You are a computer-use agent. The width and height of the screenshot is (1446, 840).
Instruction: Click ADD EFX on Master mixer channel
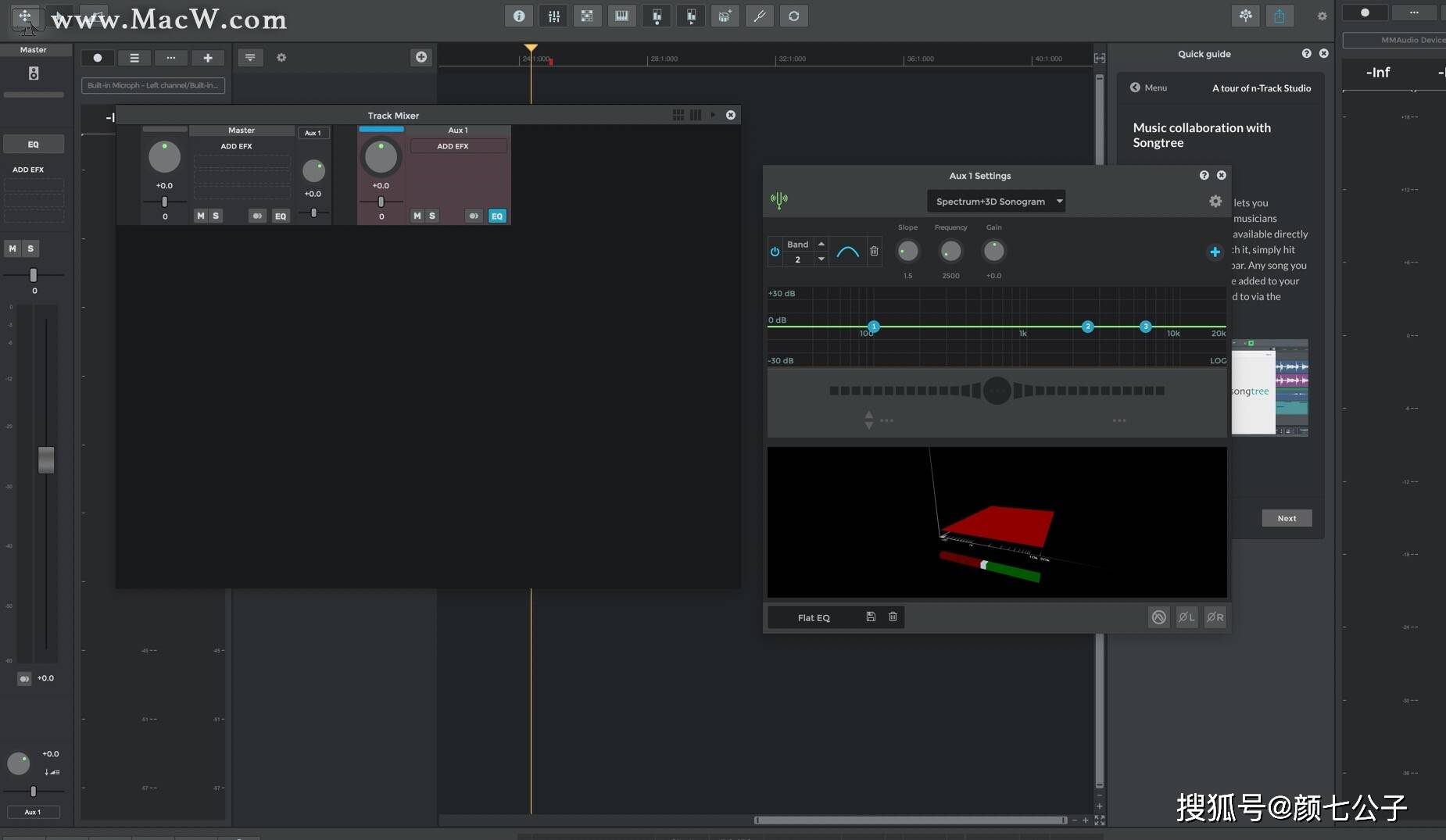236,146
